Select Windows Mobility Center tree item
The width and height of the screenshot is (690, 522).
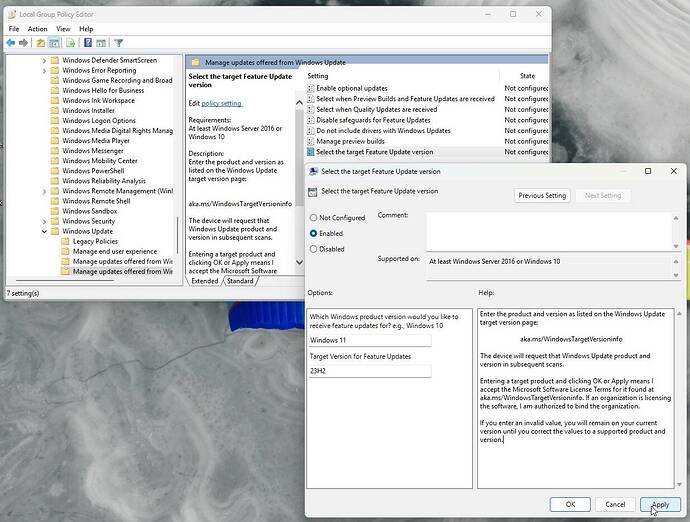coord(99,161)
